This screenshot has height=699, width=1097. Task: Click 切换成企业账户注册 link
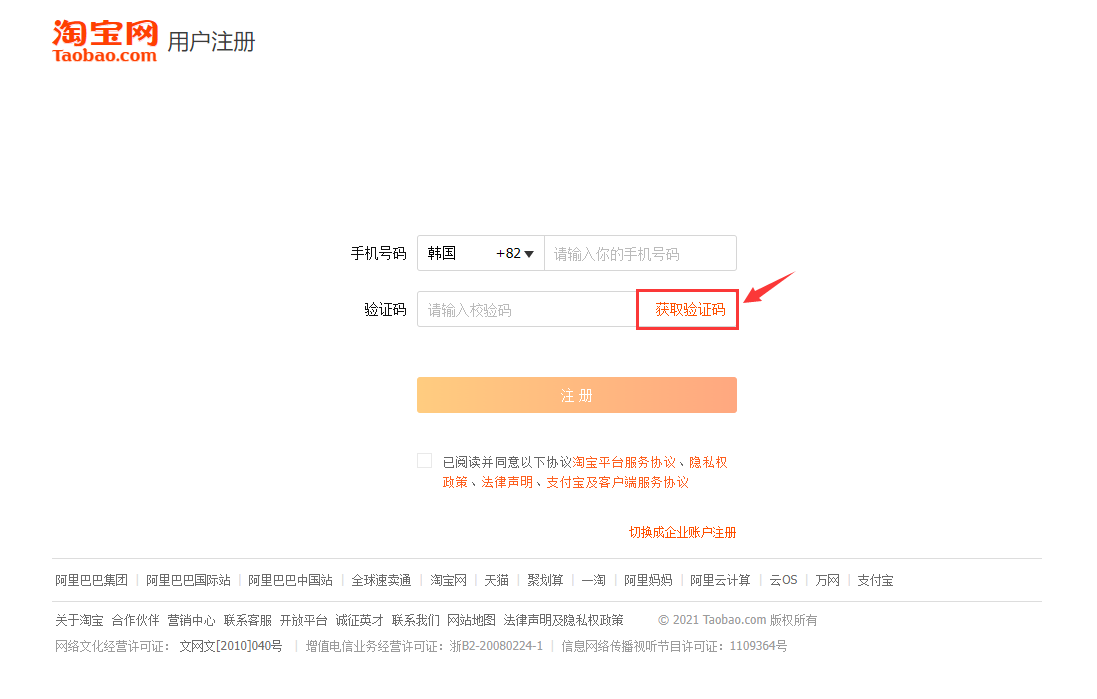pos(682,532)
